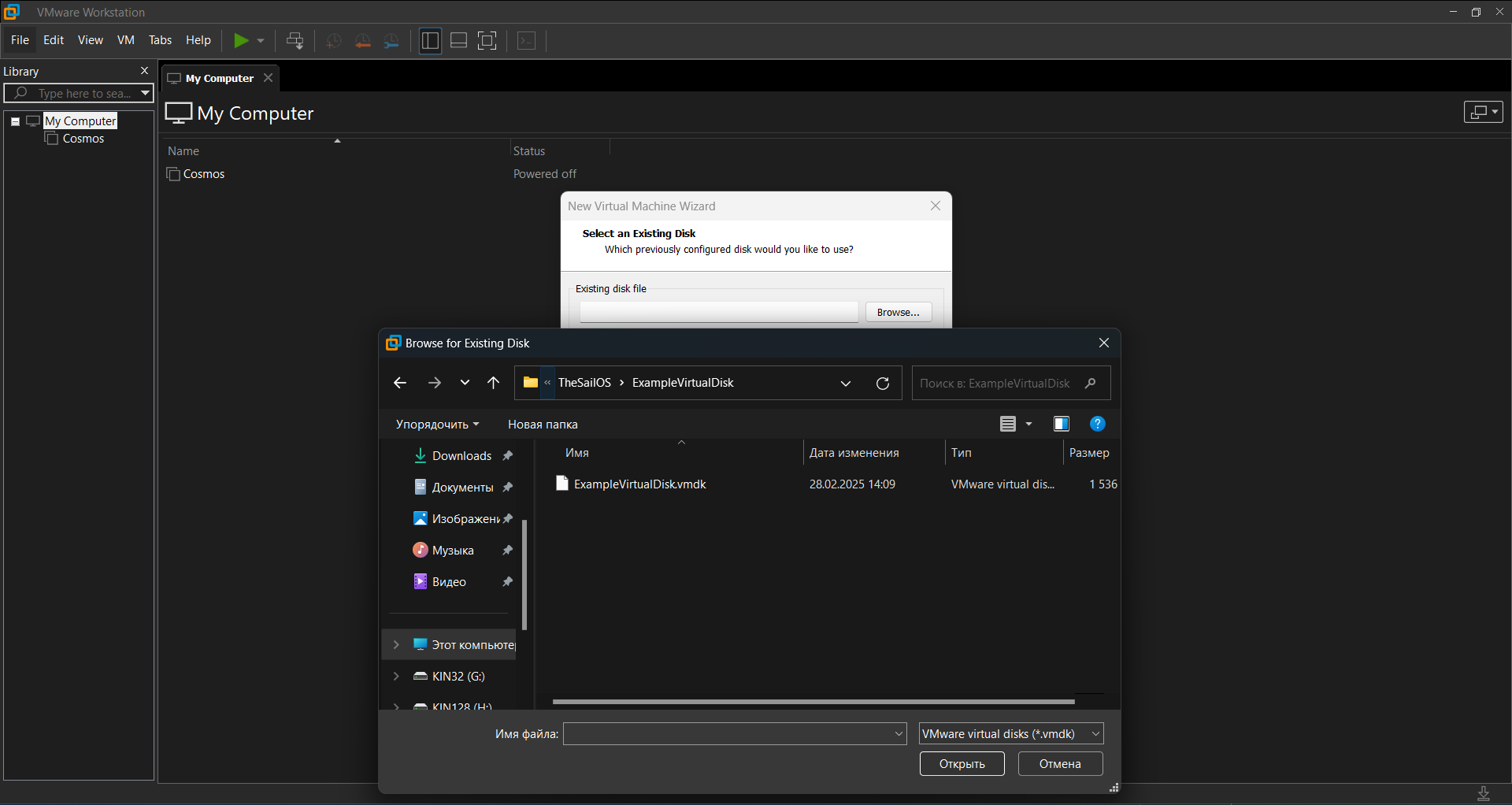The image size is (1512, 805).
Task: Click the Existing disk file input field
Action: tap(719, 313)
